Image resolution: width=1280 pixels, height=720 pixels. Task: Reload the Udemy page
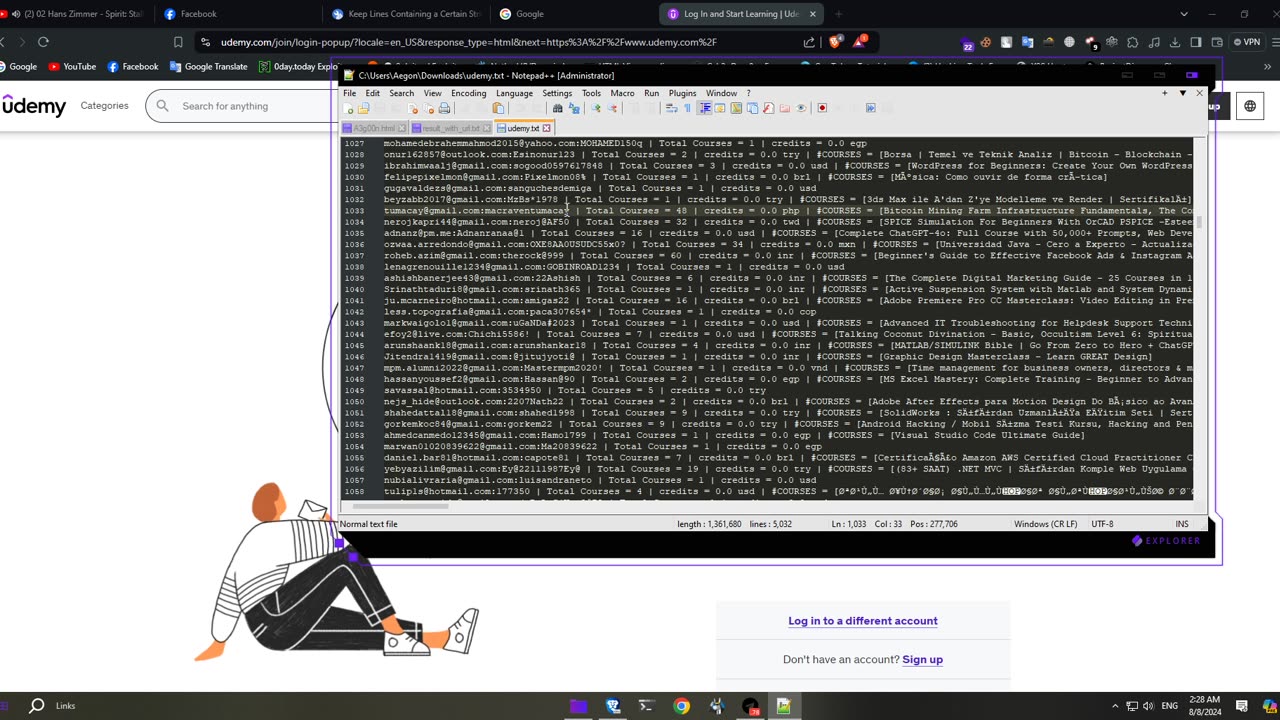point(43,42)
